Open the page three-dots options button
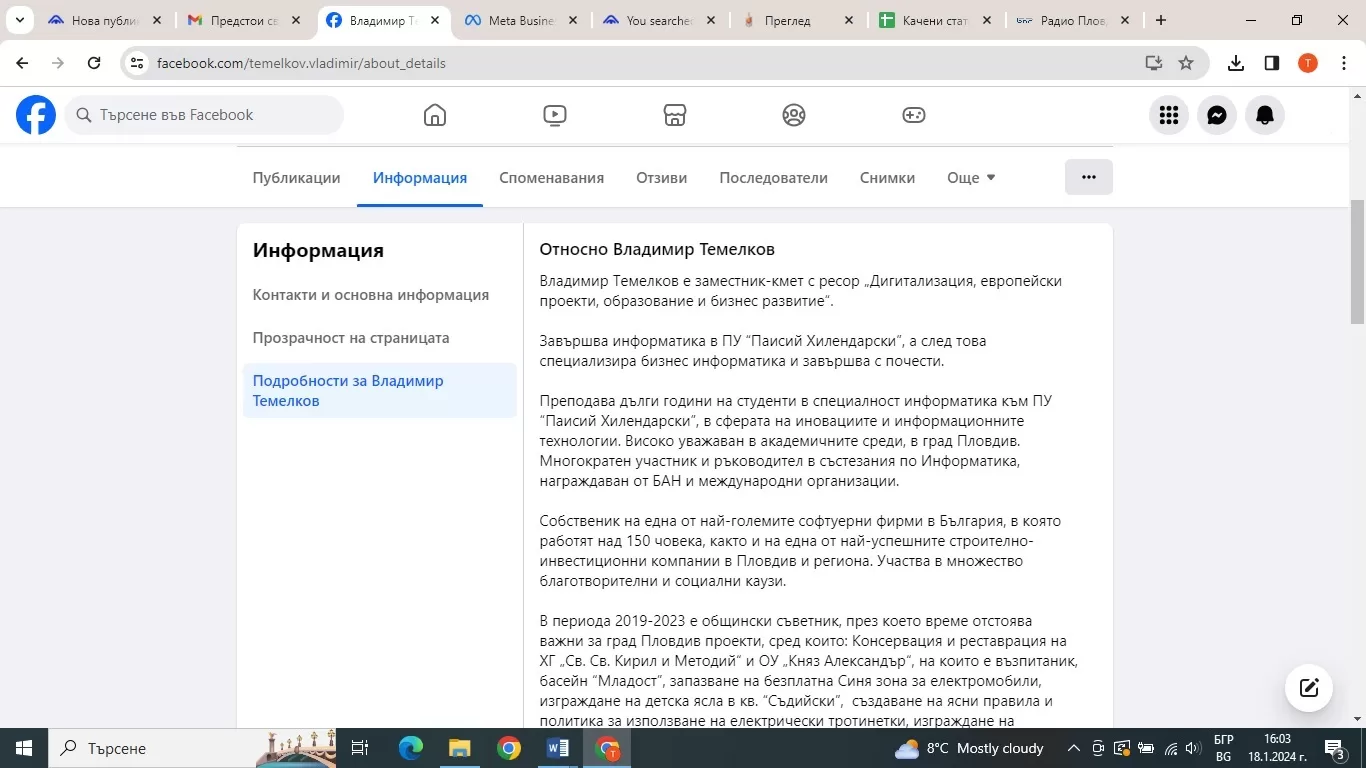This screenshot has height=768, width=1366. coord(1089,177)
